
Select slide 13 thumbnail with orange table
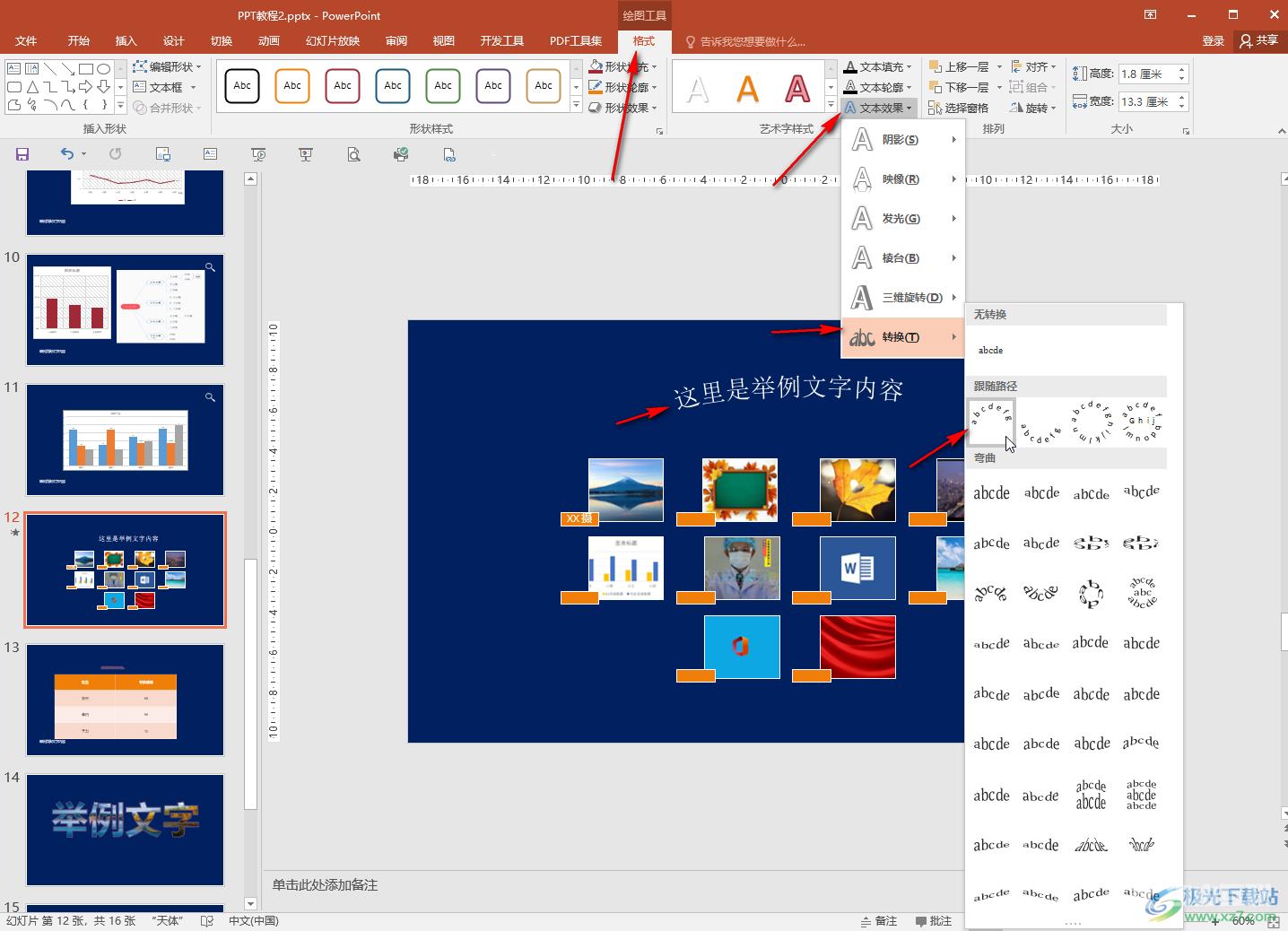pyautogui.click(x=126, y=700)
